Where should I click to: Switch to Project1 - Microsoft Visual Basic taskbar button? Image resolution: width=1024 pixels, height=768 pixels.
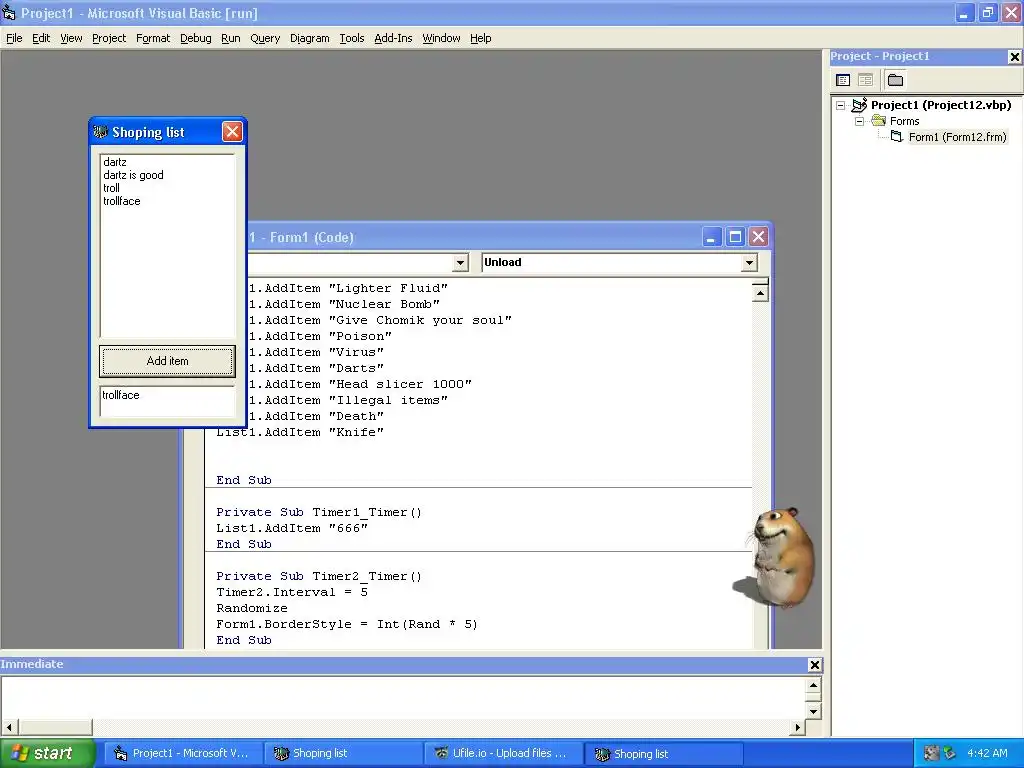click(x=182, y=753)
